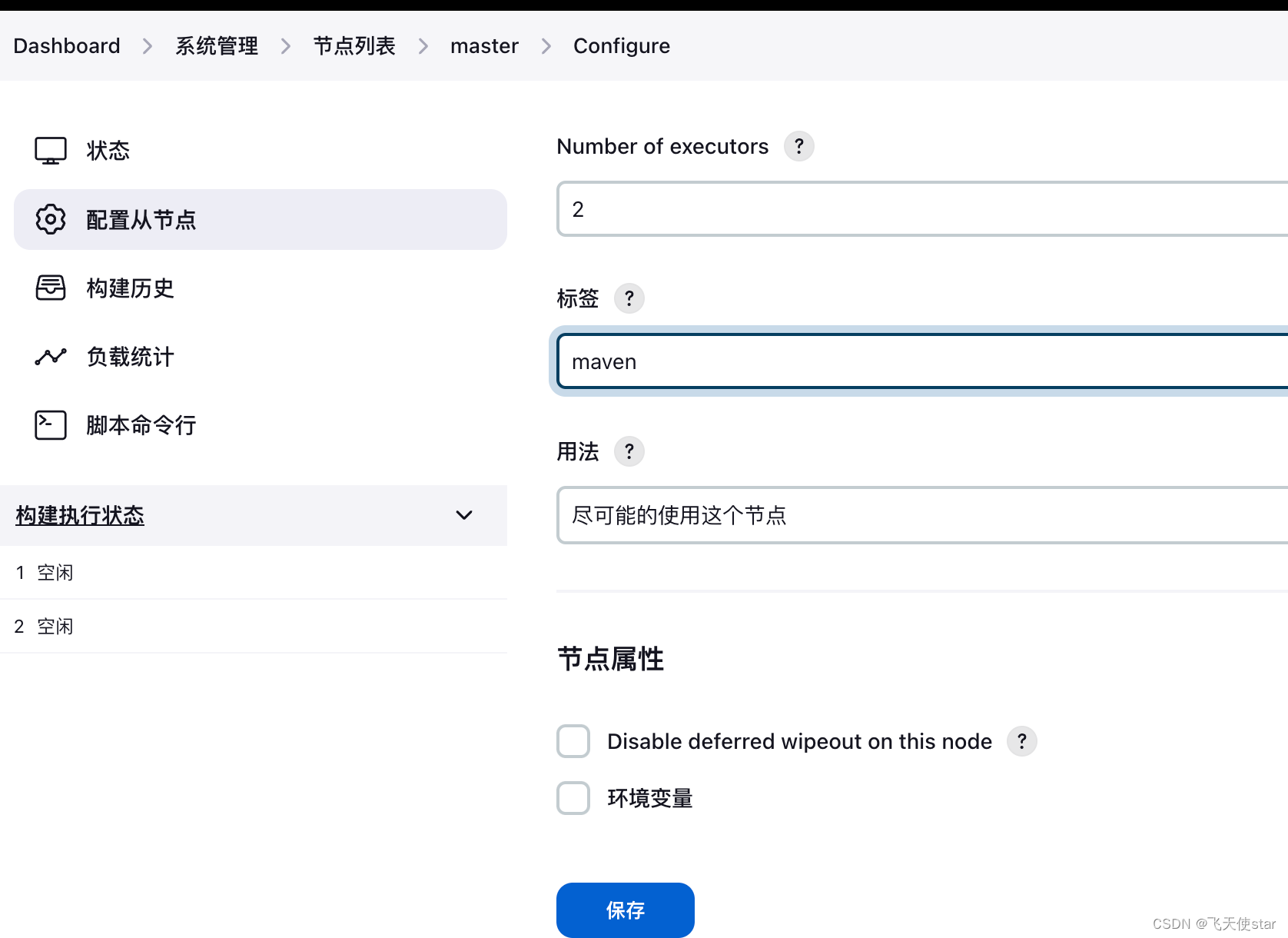The image size is (1288, 938).
Task: Open help for Disable deferred wipeout
Action: (1022, 741)
